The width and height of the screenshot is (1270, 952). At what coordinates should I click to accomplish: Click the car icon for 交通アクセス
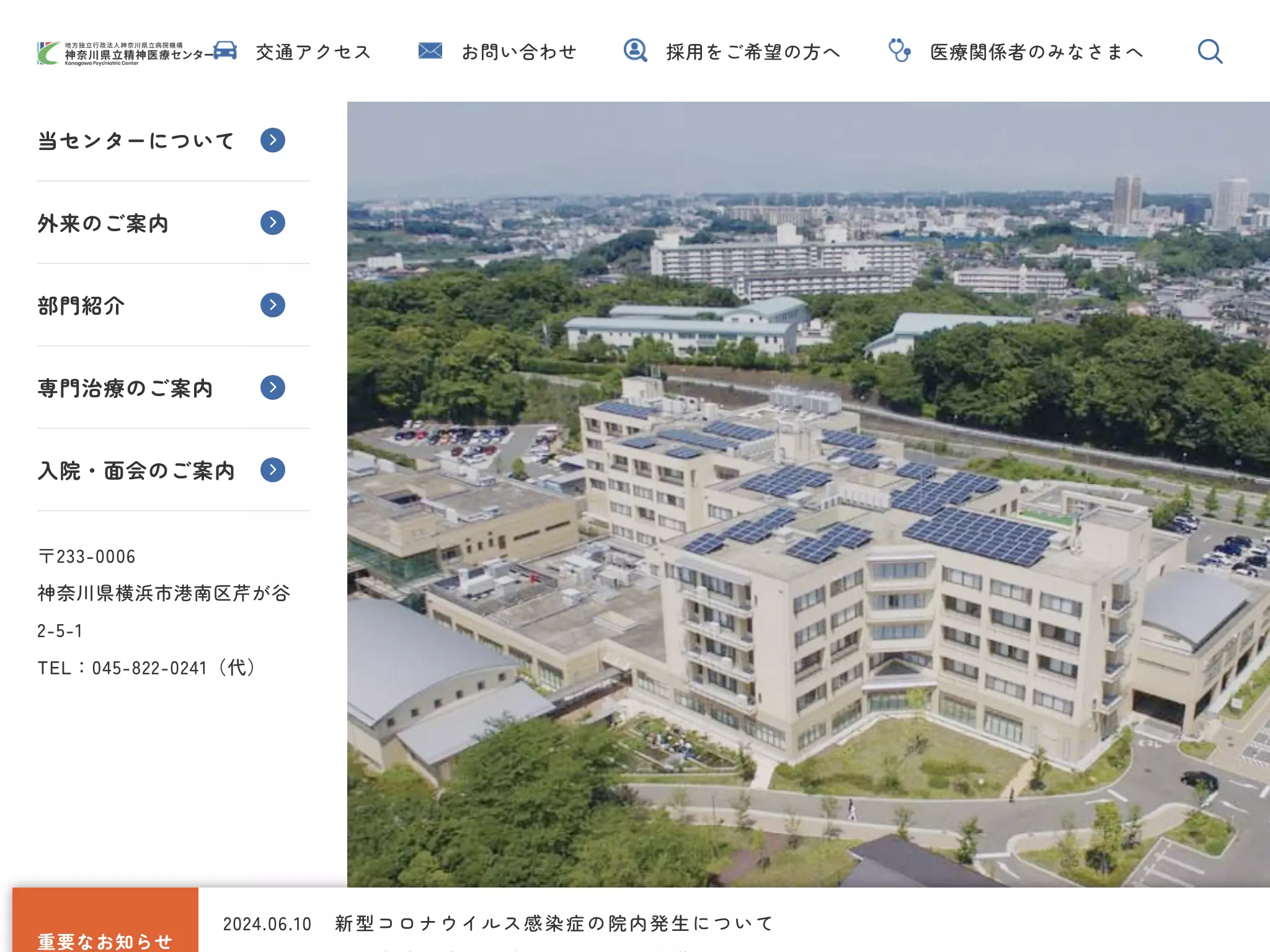[226, 51]
